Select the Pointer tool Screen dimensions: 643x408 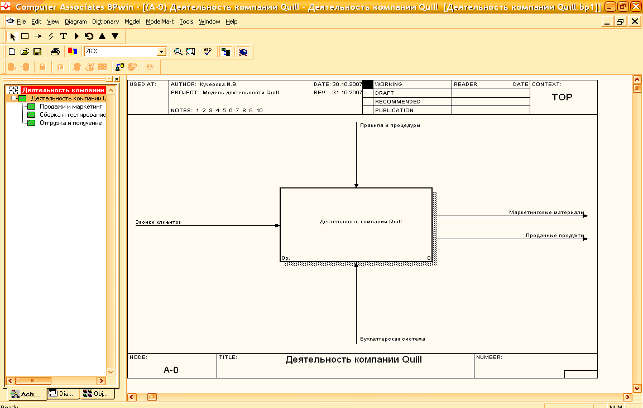[x=12, y=36]
